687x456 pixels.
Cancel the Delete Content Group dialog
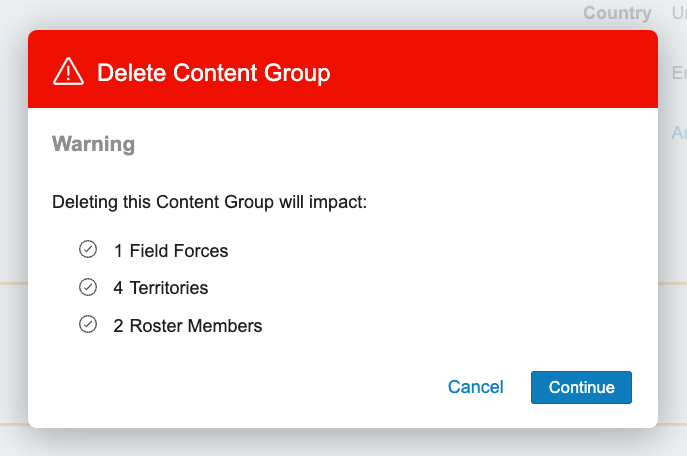pos(476,387)
